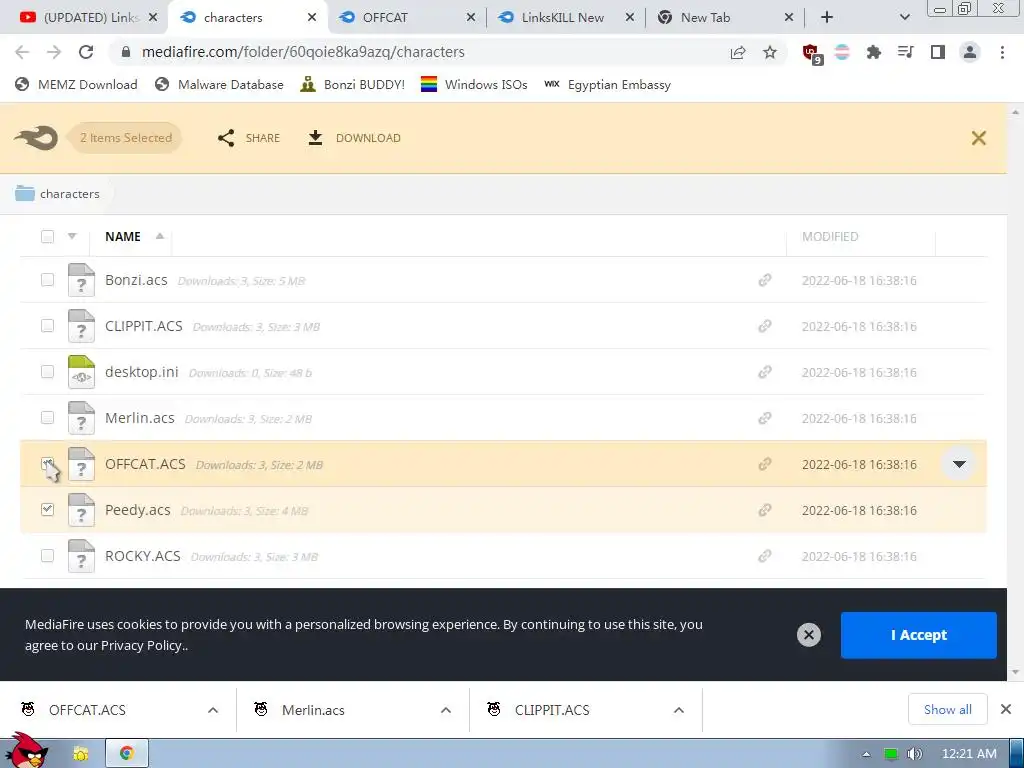Copy link icon for CLIPPIT.ACS
Image resolution: width=1024 pixels, height=768 pixels.
pyautogui.click(x=765, y=326)
